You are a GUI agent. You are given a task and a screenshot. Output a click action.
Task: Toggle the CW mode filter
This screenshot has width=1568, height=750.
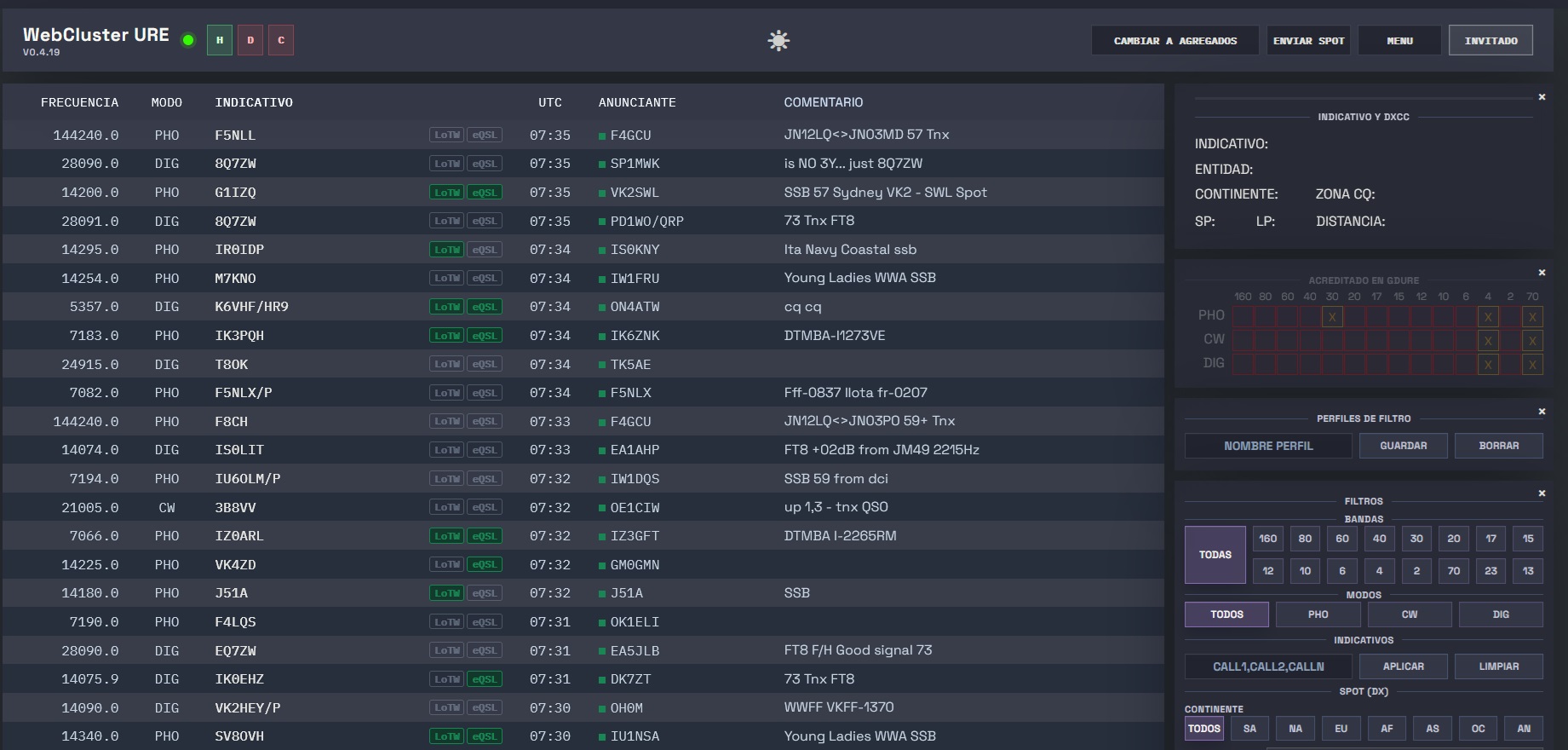1410,614
